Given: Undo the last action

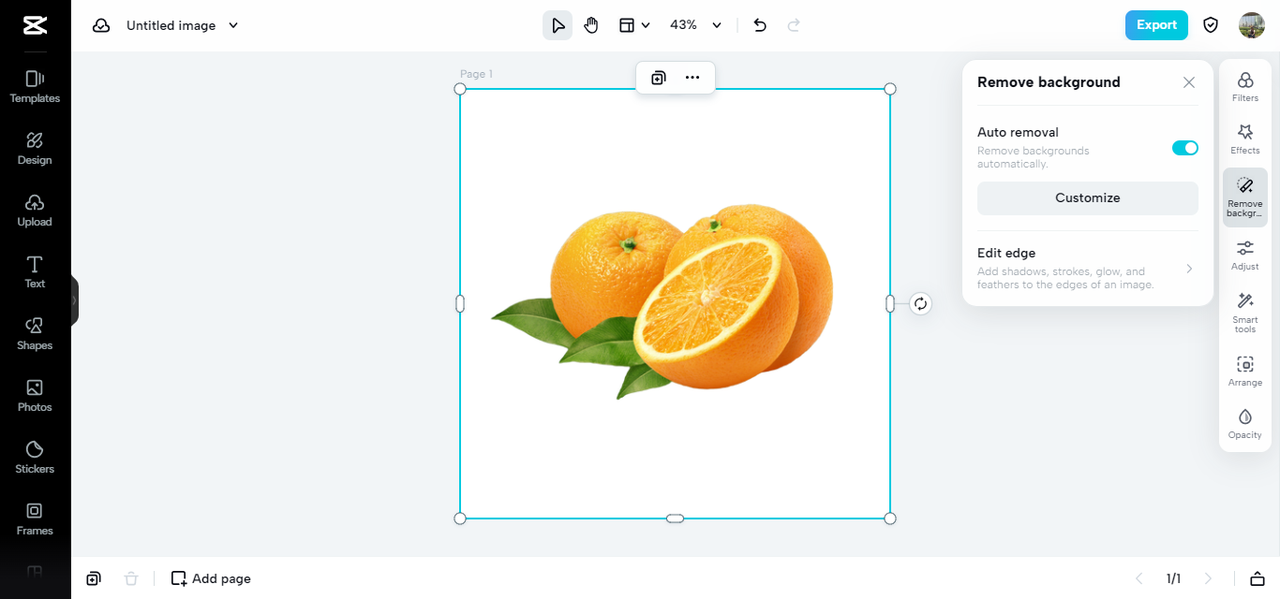Looking at the screenshot, I should coord(760,25).
